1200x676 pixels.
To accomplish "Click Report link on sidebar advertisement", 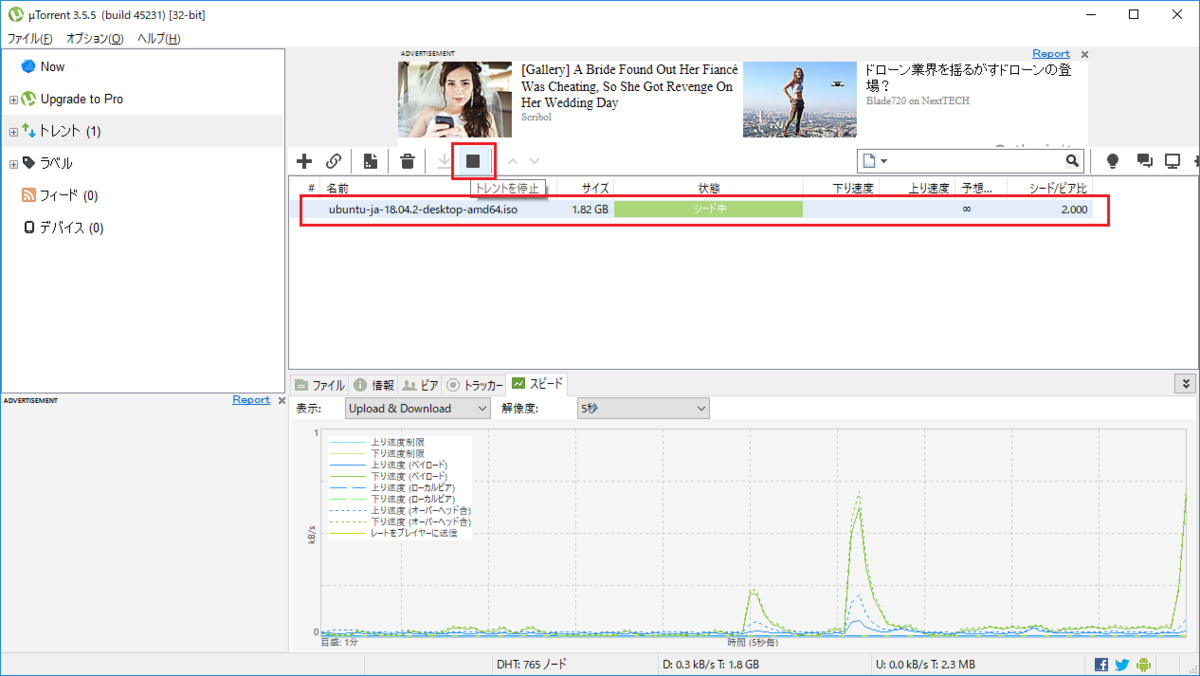I will 251,400.
